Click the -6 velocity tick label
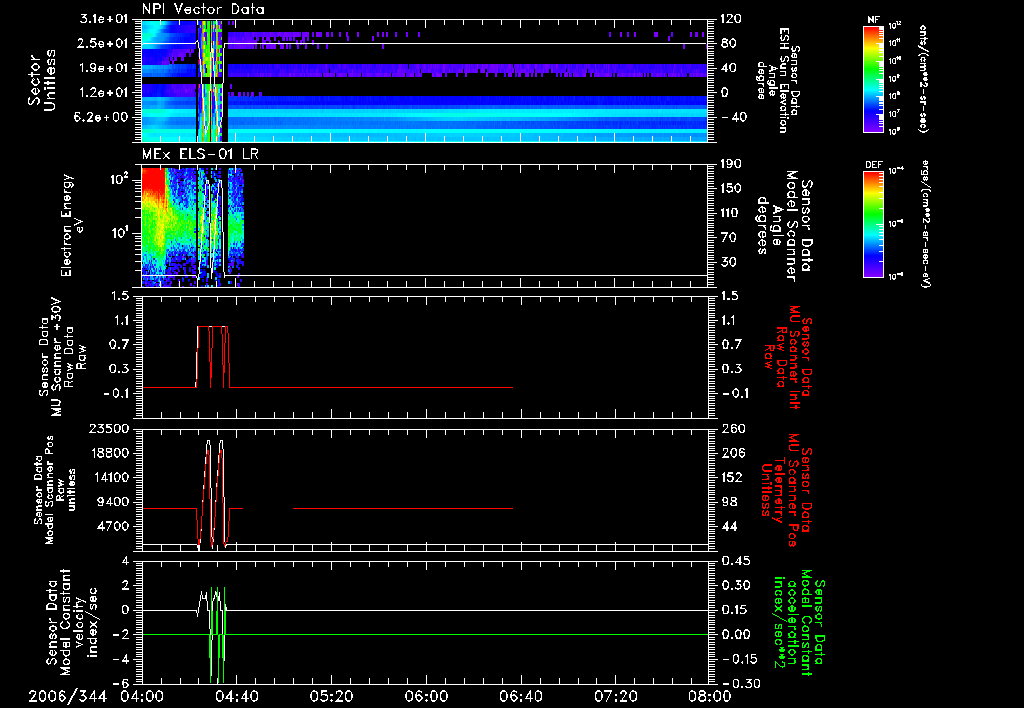The width and height of the screenshot is (1024, 708). point(123,683)
